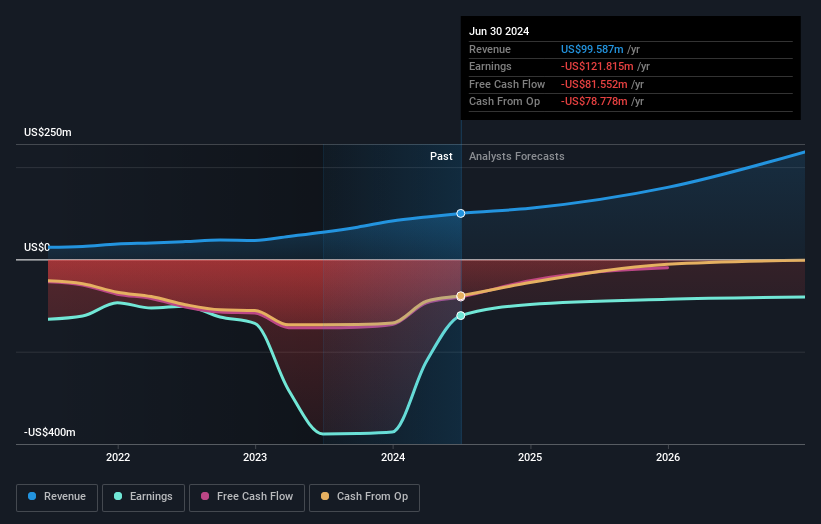Click the 2024 x-axis label
The height and width of the screenshot is (524, 821).
393,457
